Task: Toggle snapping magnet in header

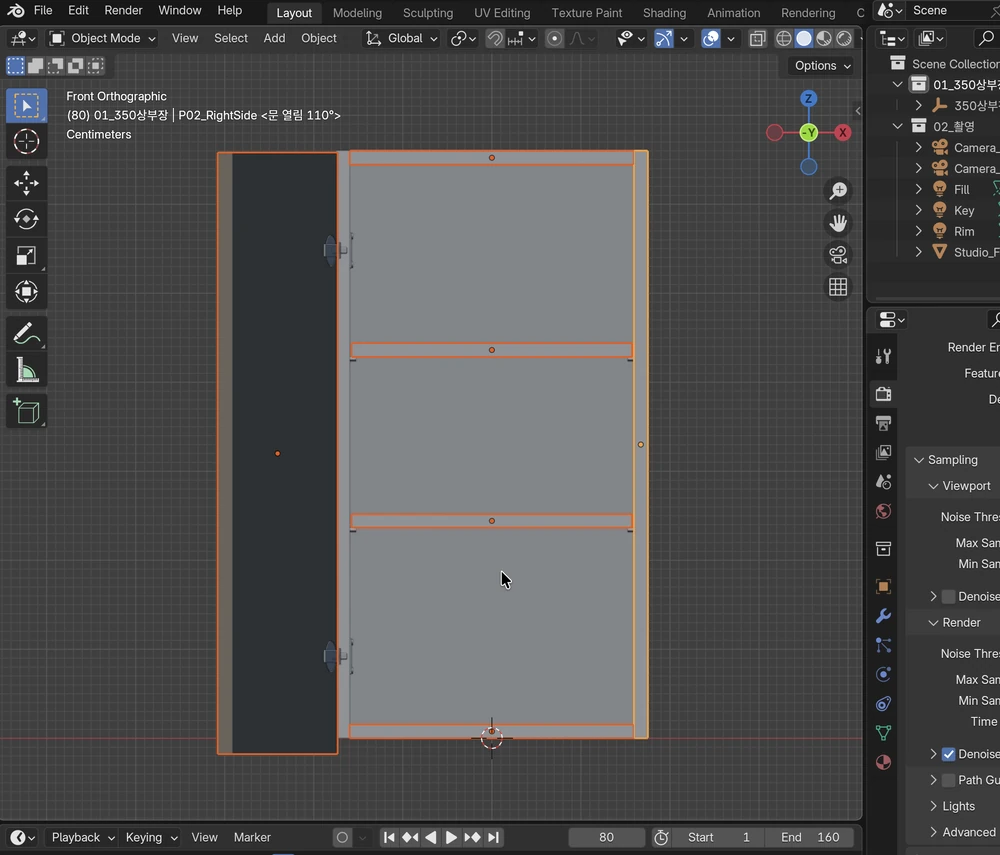Action: [494, 38]
